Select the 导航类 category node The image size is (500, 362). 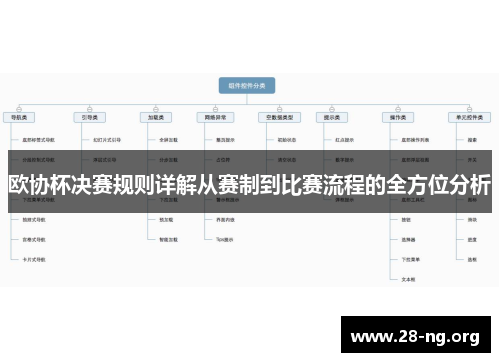[x=19, y=117]
